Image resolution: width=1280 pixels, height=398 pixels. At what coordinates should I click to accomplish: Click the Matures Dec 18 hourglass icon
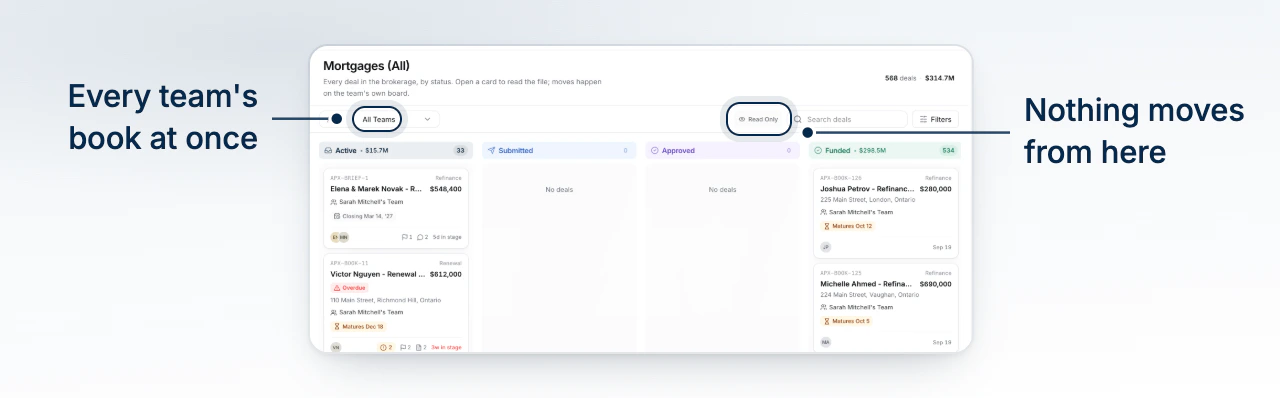click(337, 326)
